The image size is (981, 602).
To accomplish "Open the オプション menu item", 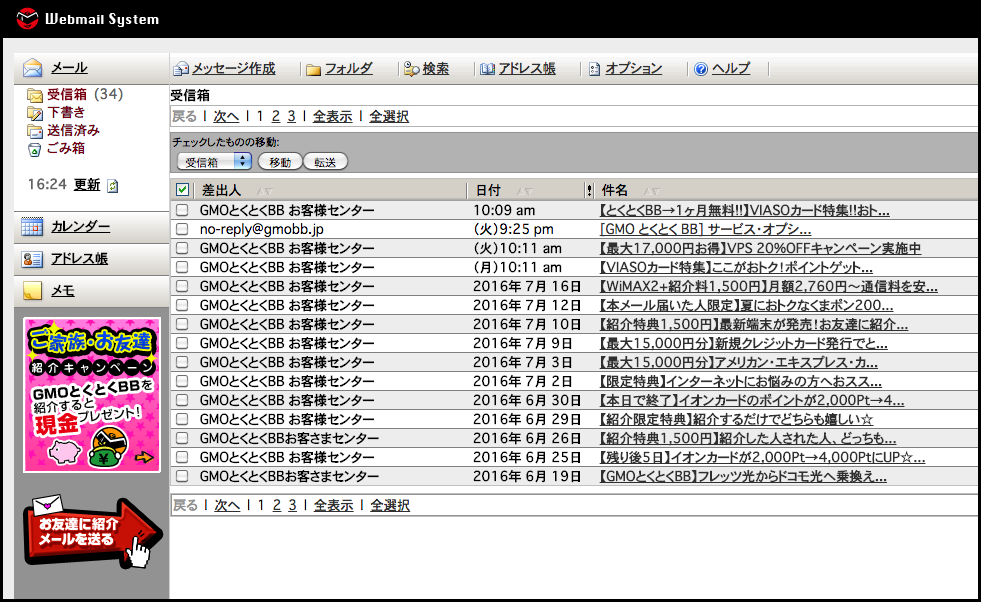I will point(633,69).
